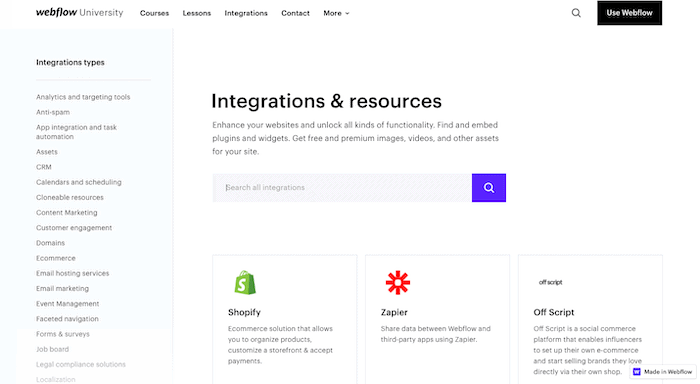Open the Zapier card title

click(394, 312)
